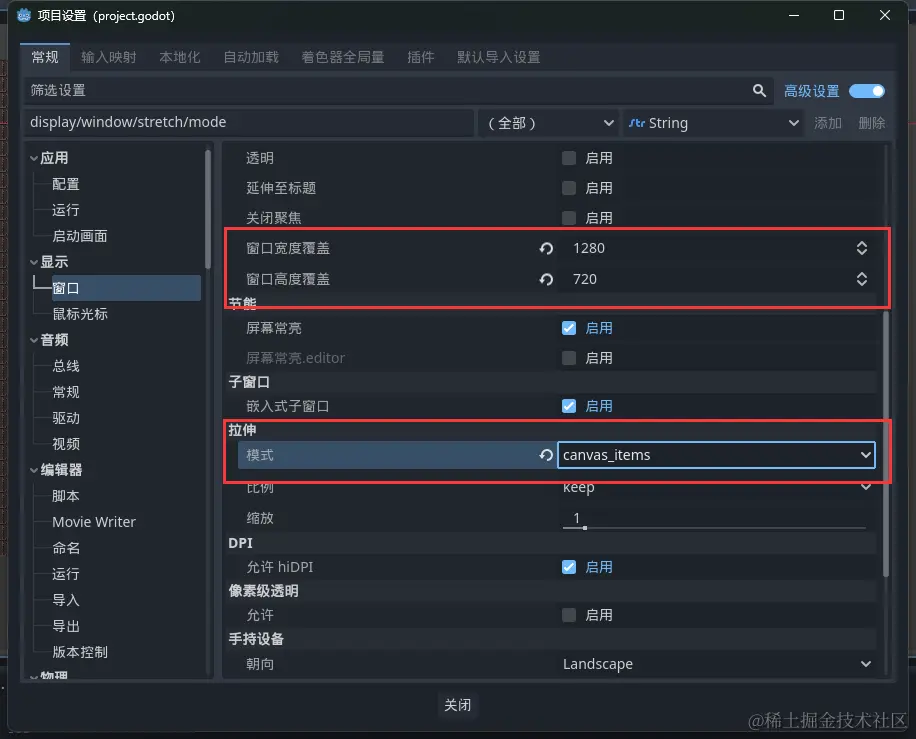The height and width of the screenshot is (739, 916).
Task: Select 配置 in the settings tree
Action: [65, 185]
